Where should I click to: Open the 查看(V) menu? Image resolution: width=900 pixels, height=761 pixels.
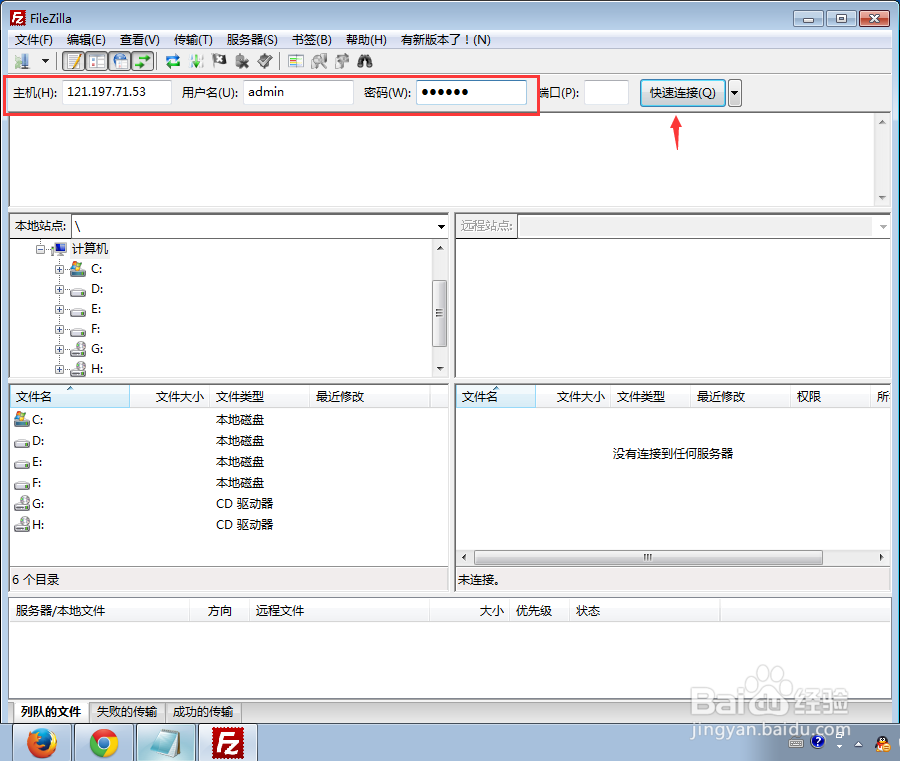(x=139, y=40)
